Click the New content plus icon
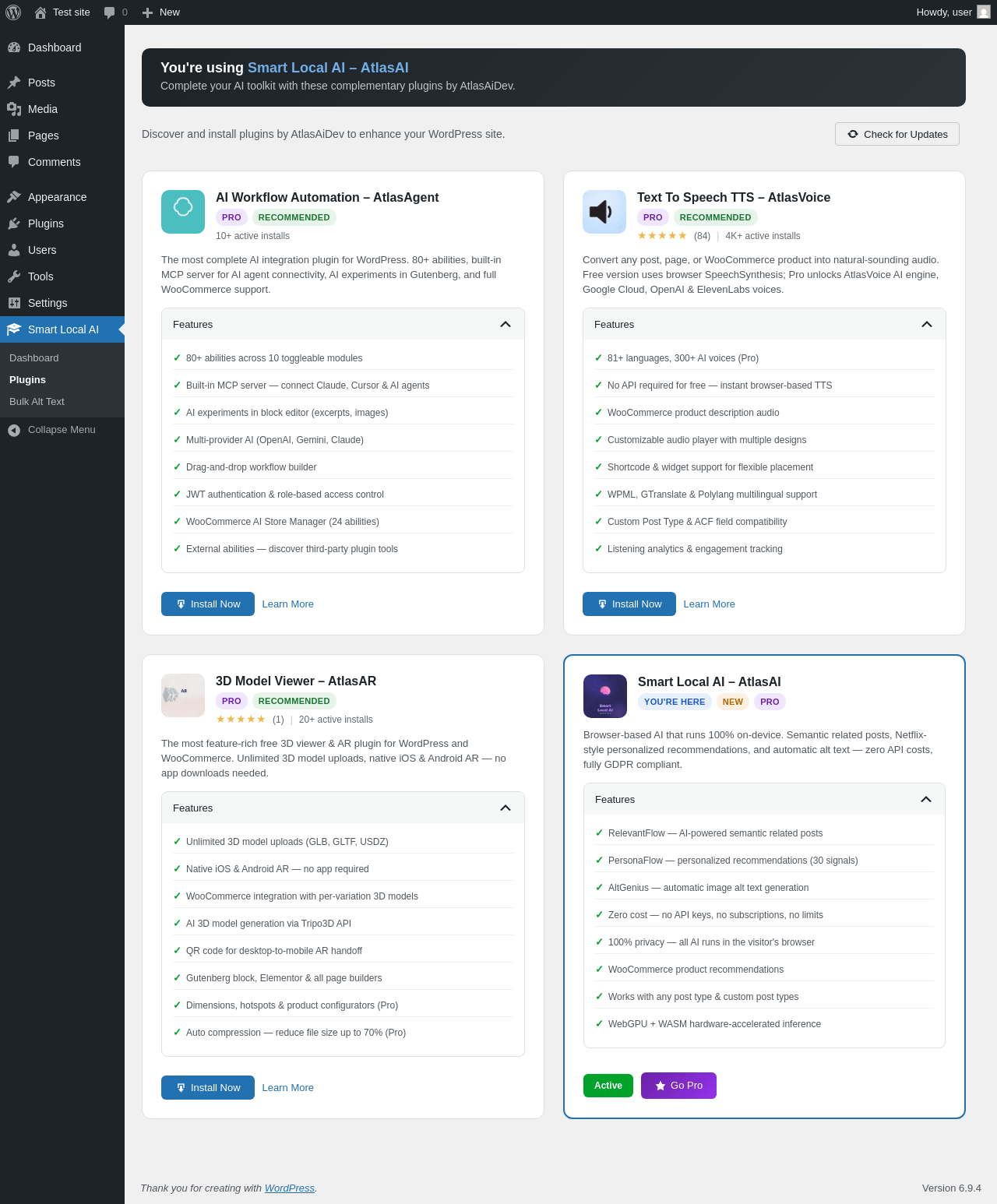The height and width of the screenshot is (1204, 997). coord(147,12)
